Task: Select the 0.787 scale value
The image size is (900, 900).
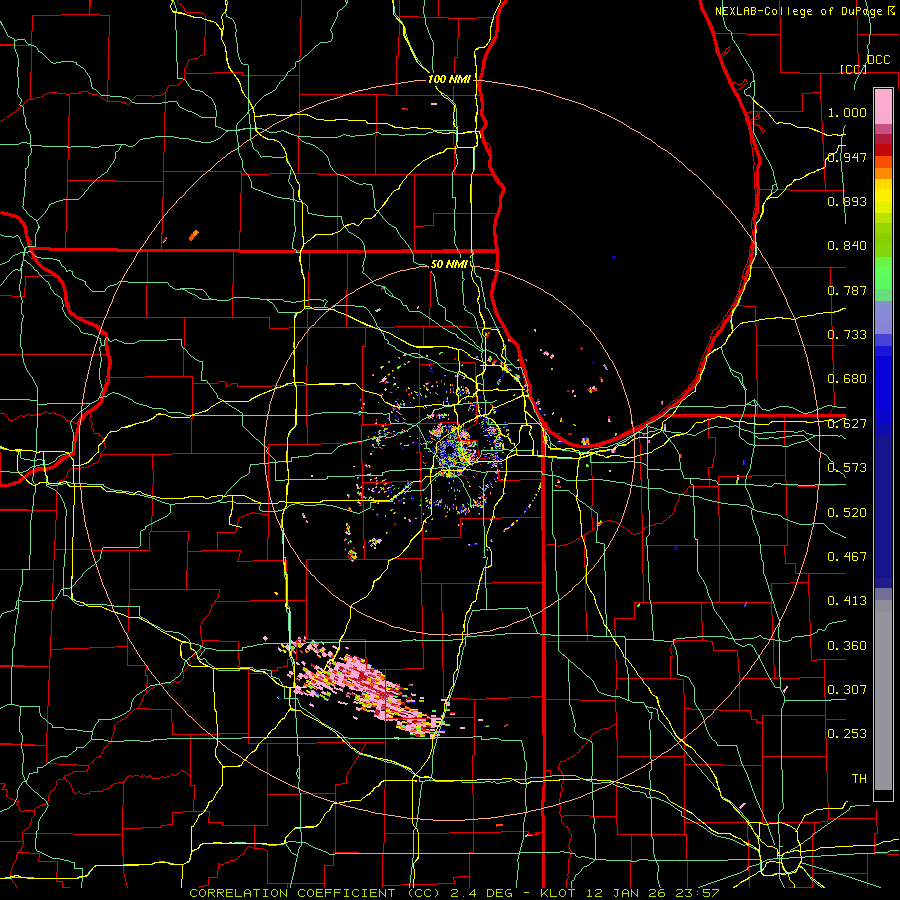Action: 847,290
